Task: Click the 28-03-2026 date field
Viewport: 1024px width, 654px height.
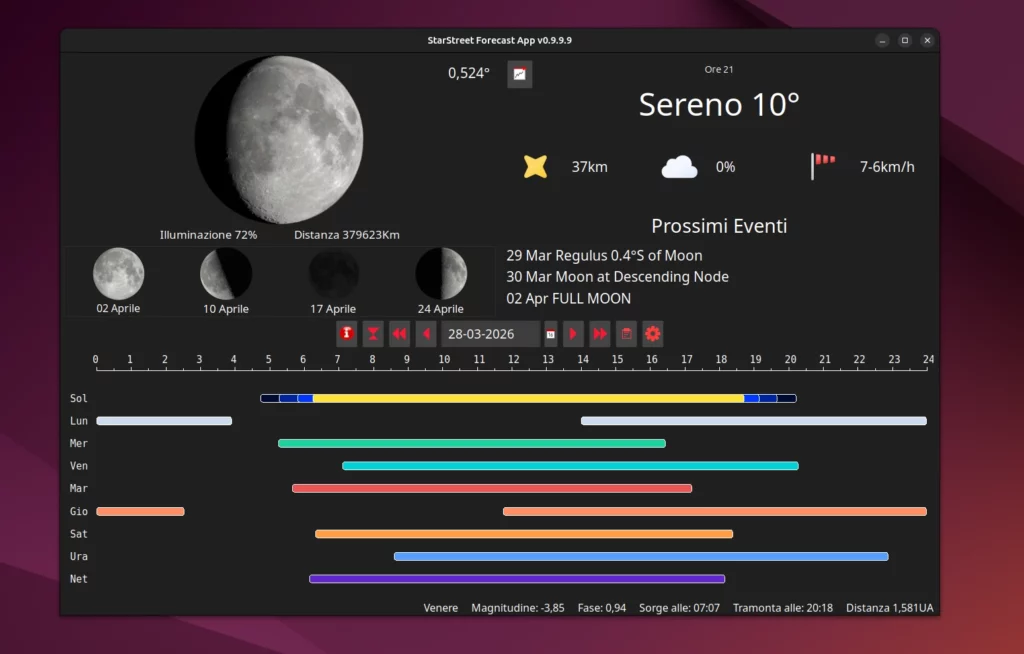Action: point(490,333)
